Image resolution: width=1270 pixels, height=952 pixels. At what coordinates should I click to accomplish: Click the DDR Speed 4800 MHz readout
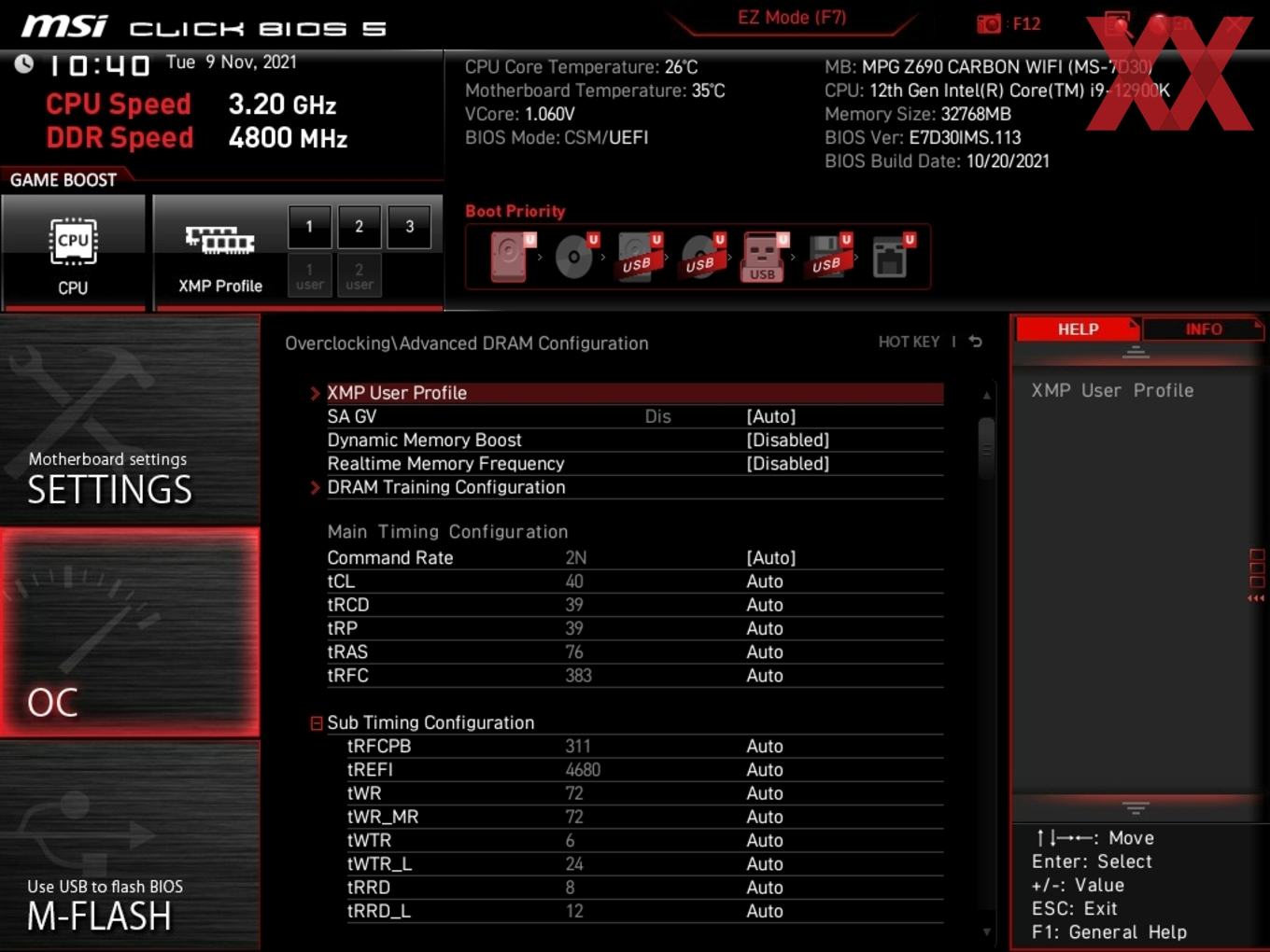point(197,138)
